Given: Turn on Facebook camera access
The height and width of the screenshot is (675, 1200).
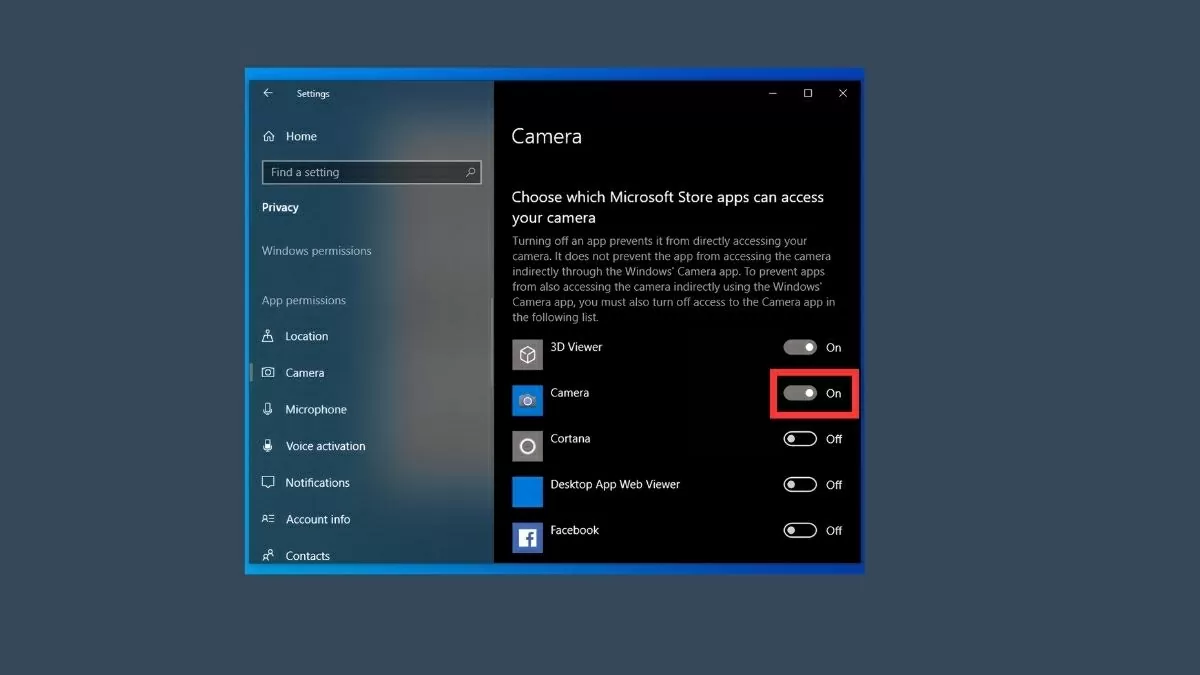Looking at the screenshot, I should coord(800,530).
